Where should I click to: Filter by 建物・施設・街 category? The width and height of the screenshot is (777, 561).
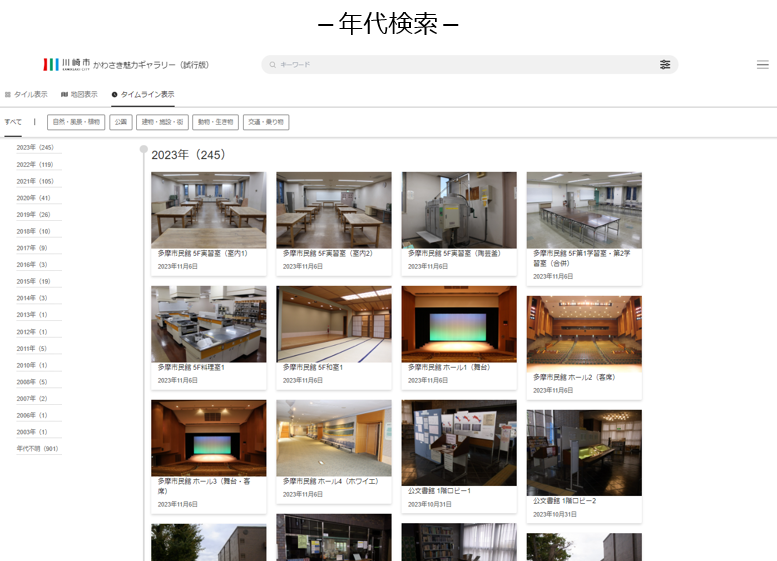(162, 122)
